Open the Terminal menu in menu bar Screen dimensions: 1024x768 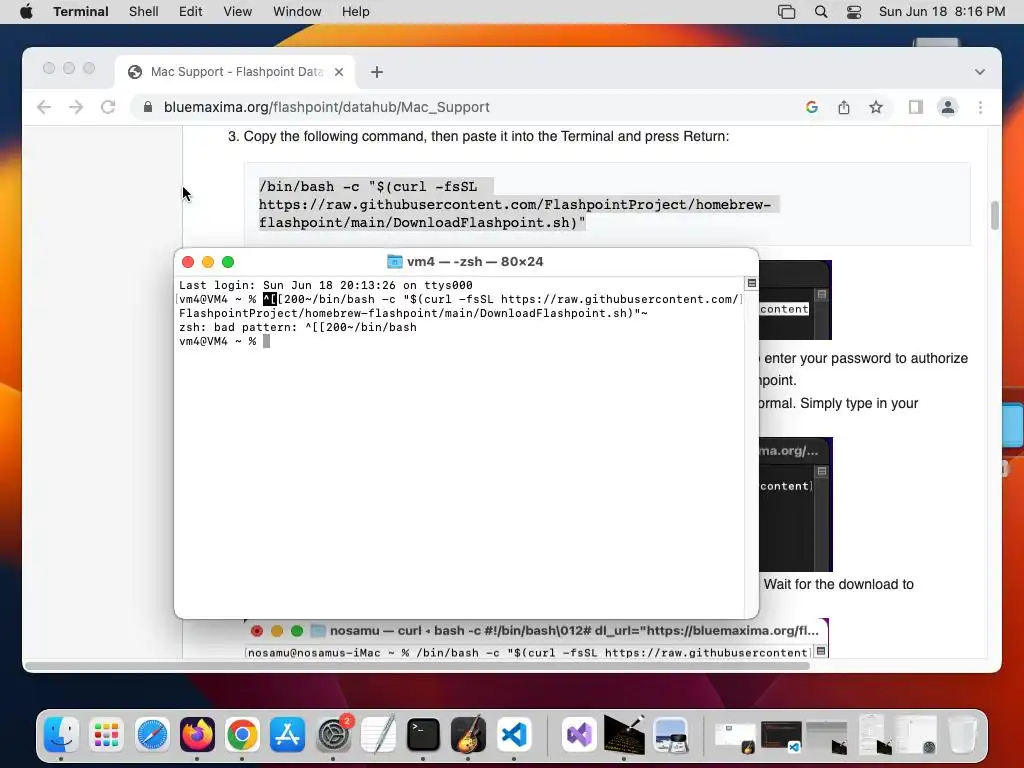coord(81,12)
